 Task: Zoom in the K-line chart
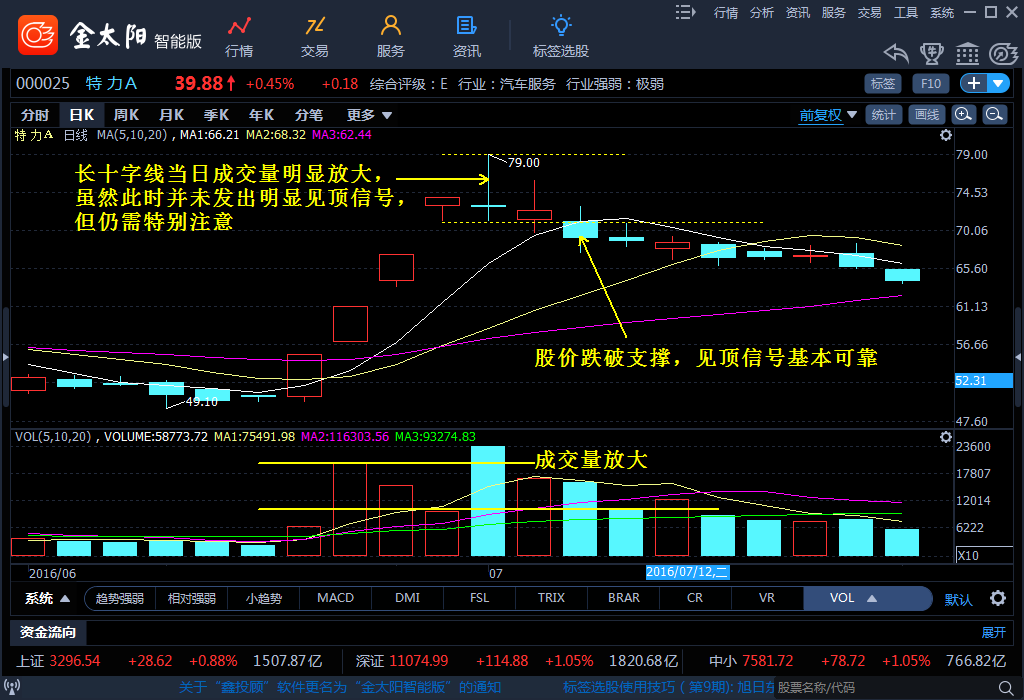964,115
